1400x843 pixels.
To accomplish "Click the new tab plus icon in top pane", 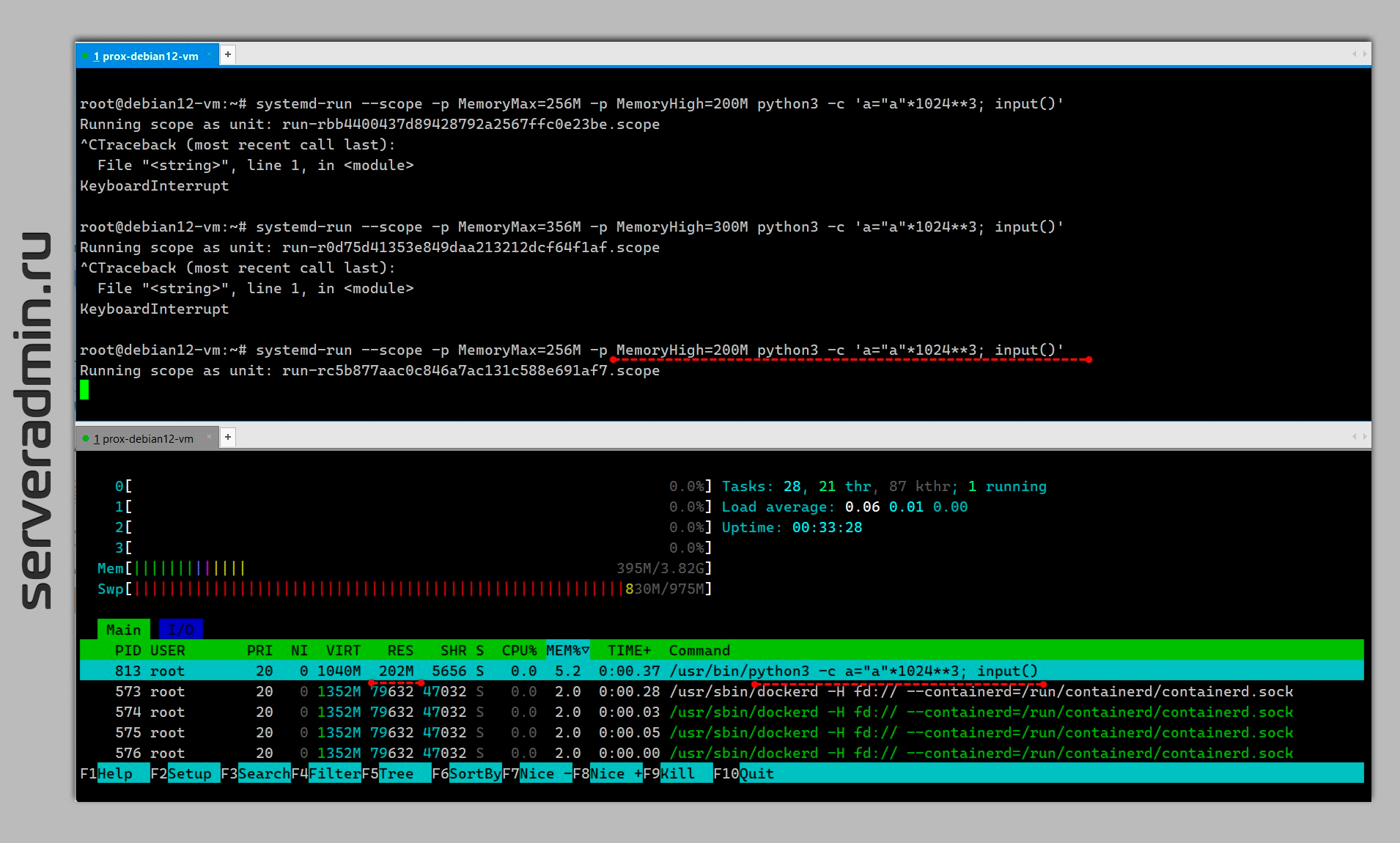I will point(228,55).
